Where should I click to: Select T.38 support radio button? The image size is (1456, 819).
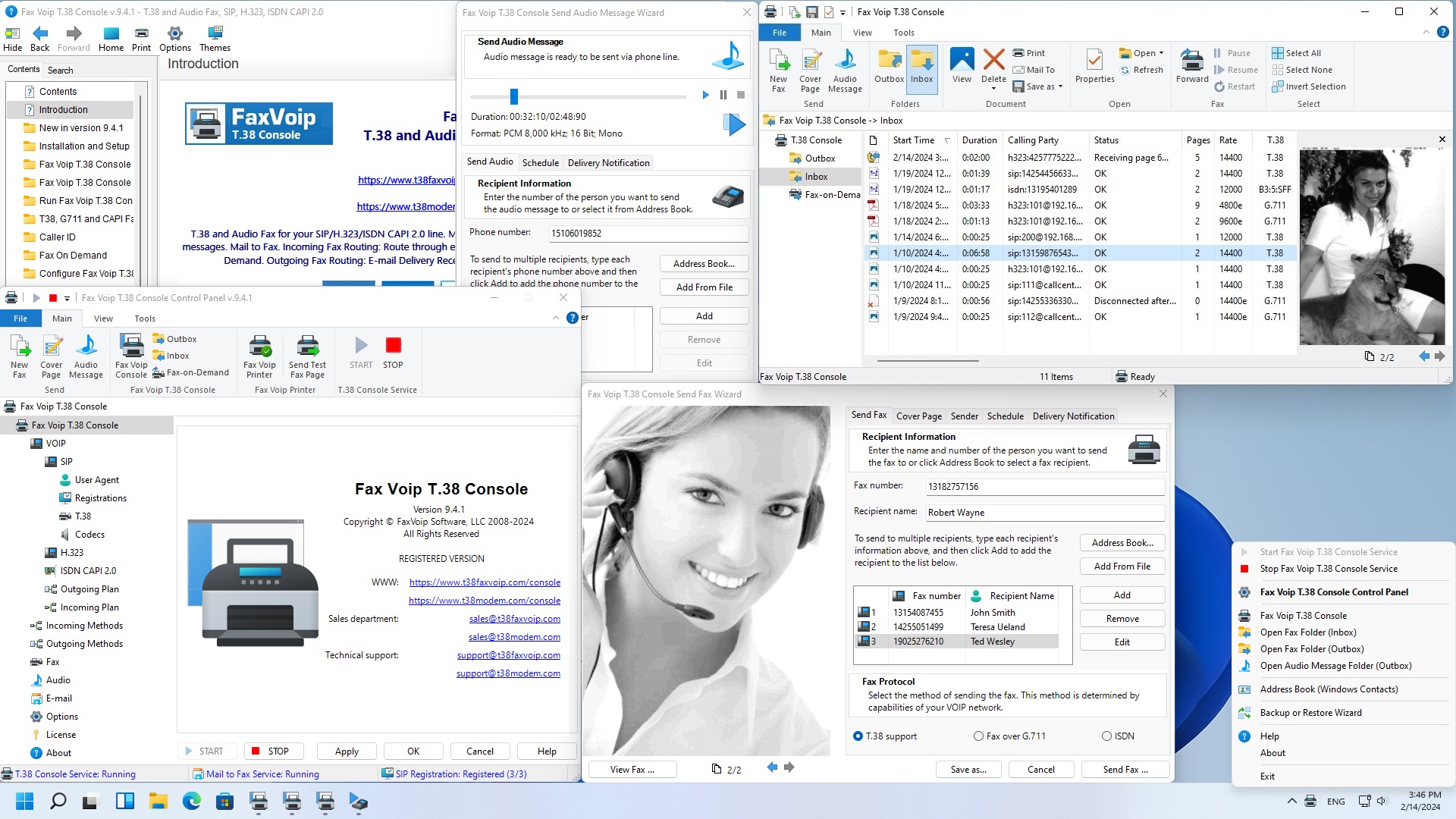coord(858,735)
